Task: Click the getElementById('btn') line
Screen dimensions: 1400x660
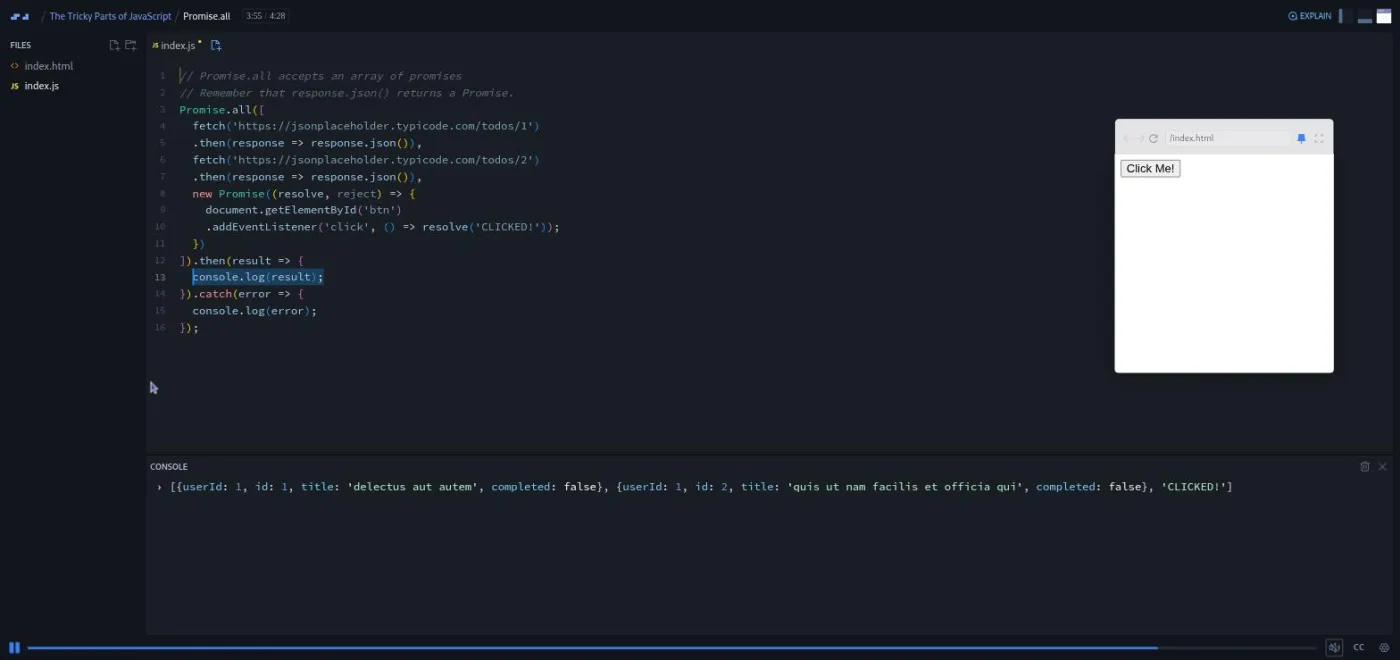Action: coord(303,210)
